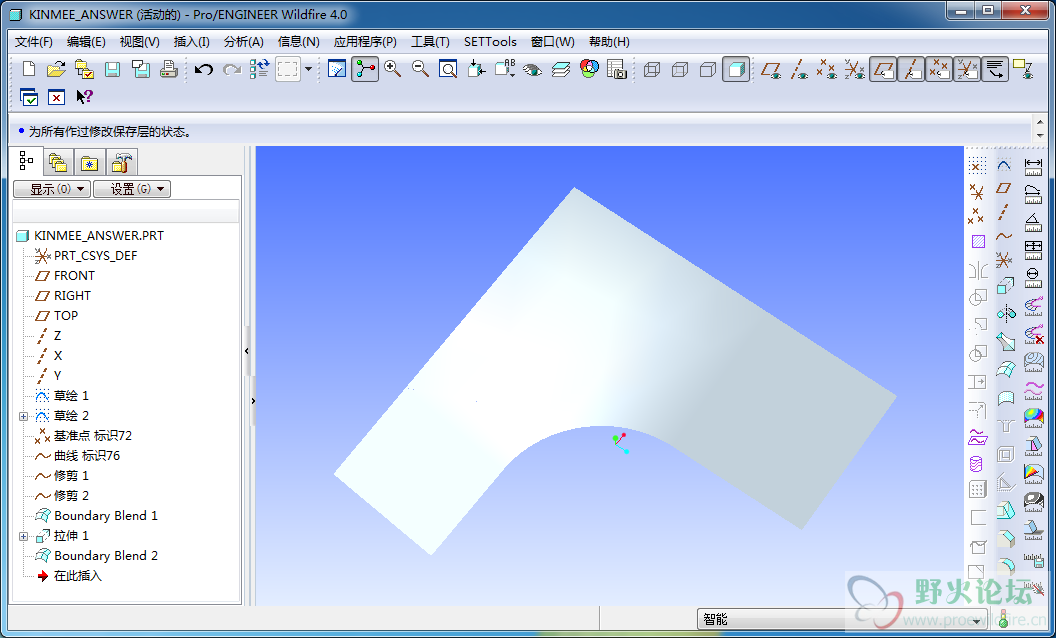Expand the 拉伸 1 tree node

pyautogui.click(x=24, y=536)
